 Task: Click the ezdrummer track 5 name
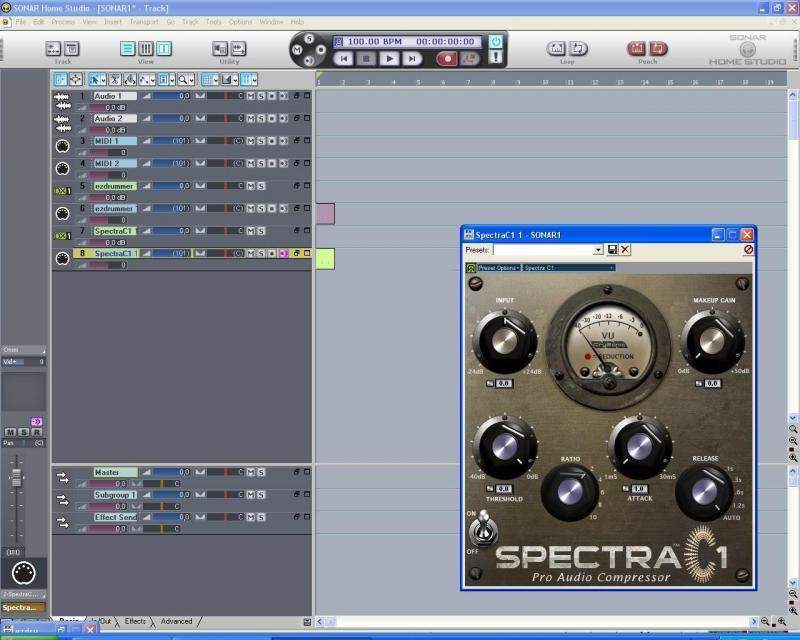coord(114,186)
